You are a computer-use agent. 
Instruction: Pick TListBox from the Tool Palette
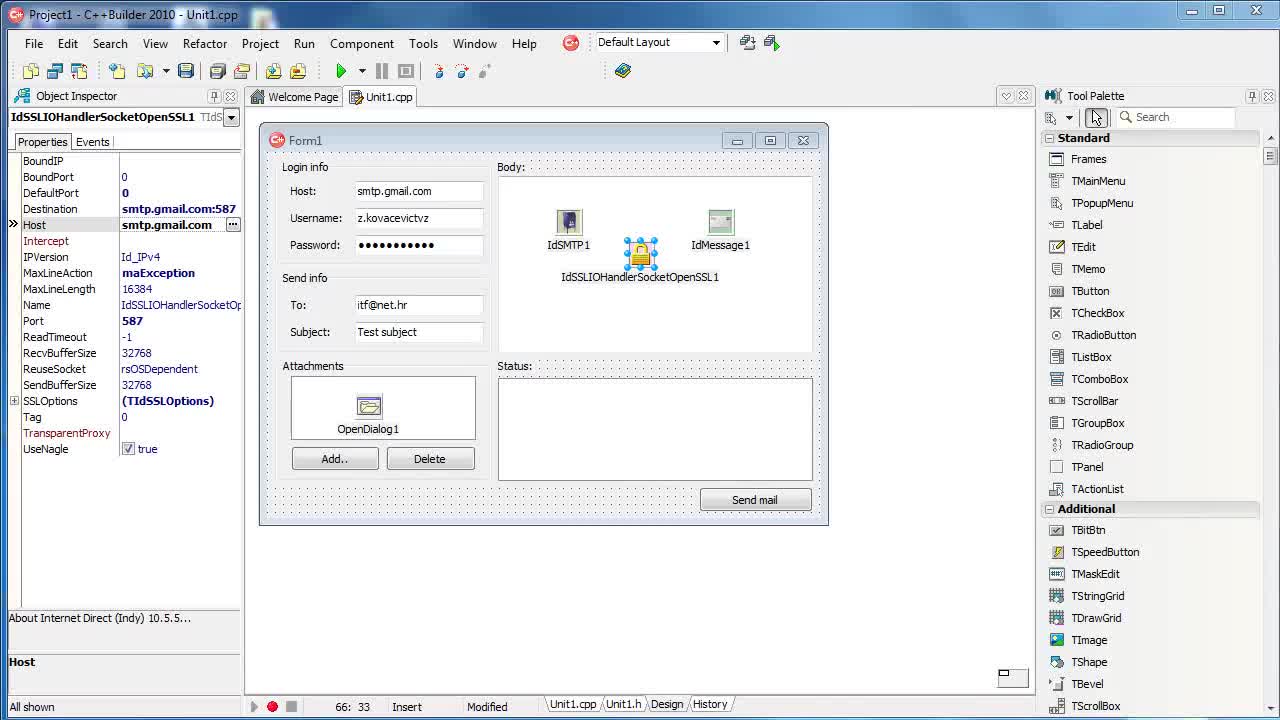click(1091, 357)
